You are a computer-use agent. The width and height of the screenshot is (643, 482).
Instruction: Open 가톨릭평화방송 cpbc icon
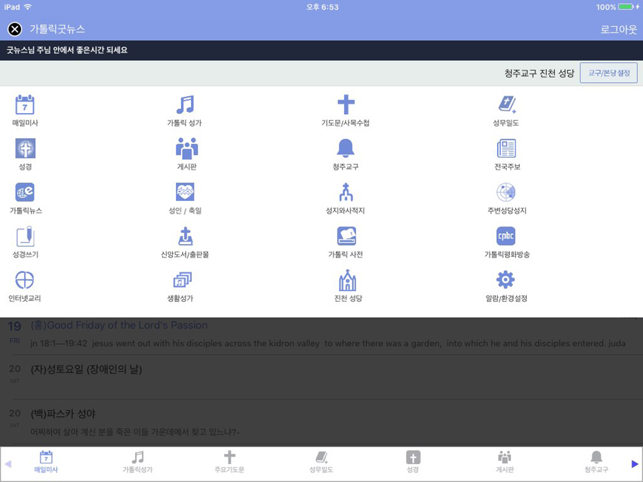pos(506,236)
